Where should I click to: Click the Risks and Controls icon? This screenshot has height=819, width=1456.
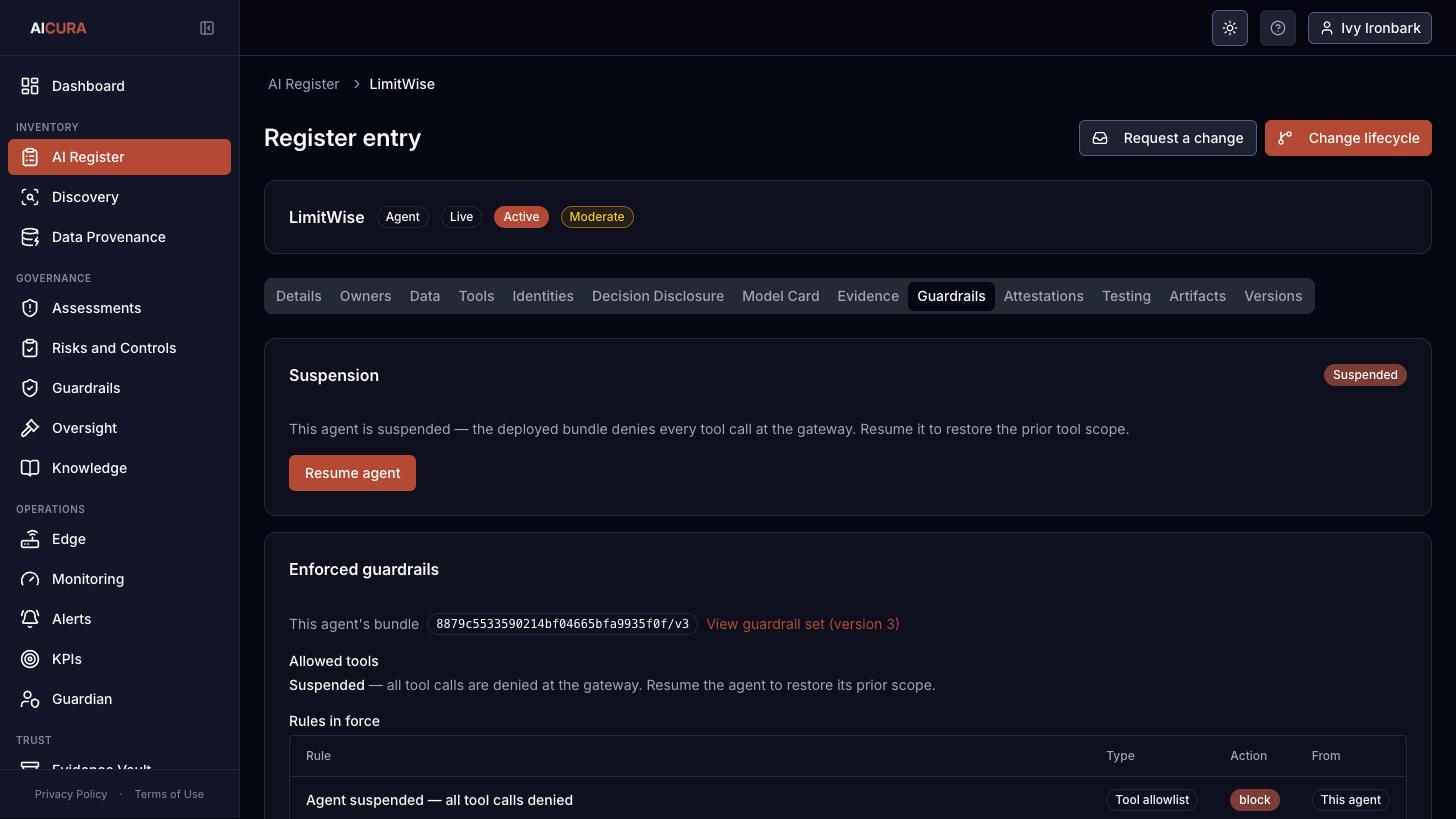point(30,348)
